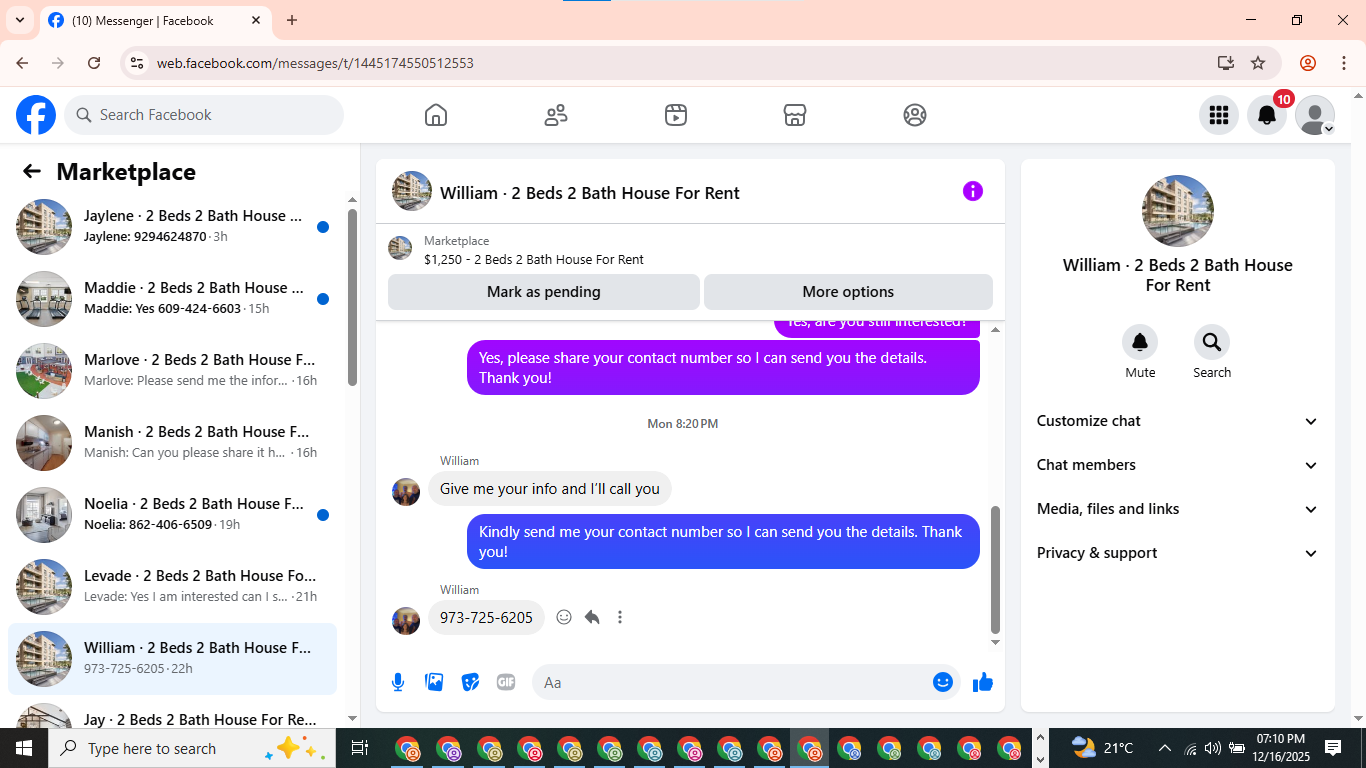Send a thumbs up like

(x=983, y=682)
